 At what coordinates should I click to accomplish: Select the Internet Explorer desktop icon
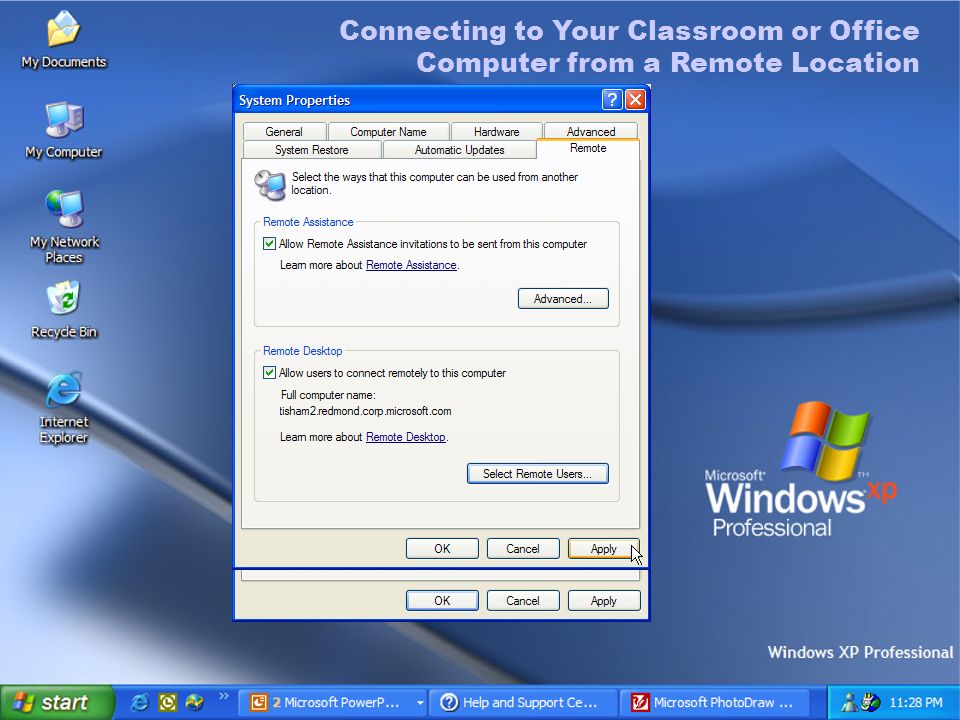tap(64, 405)
